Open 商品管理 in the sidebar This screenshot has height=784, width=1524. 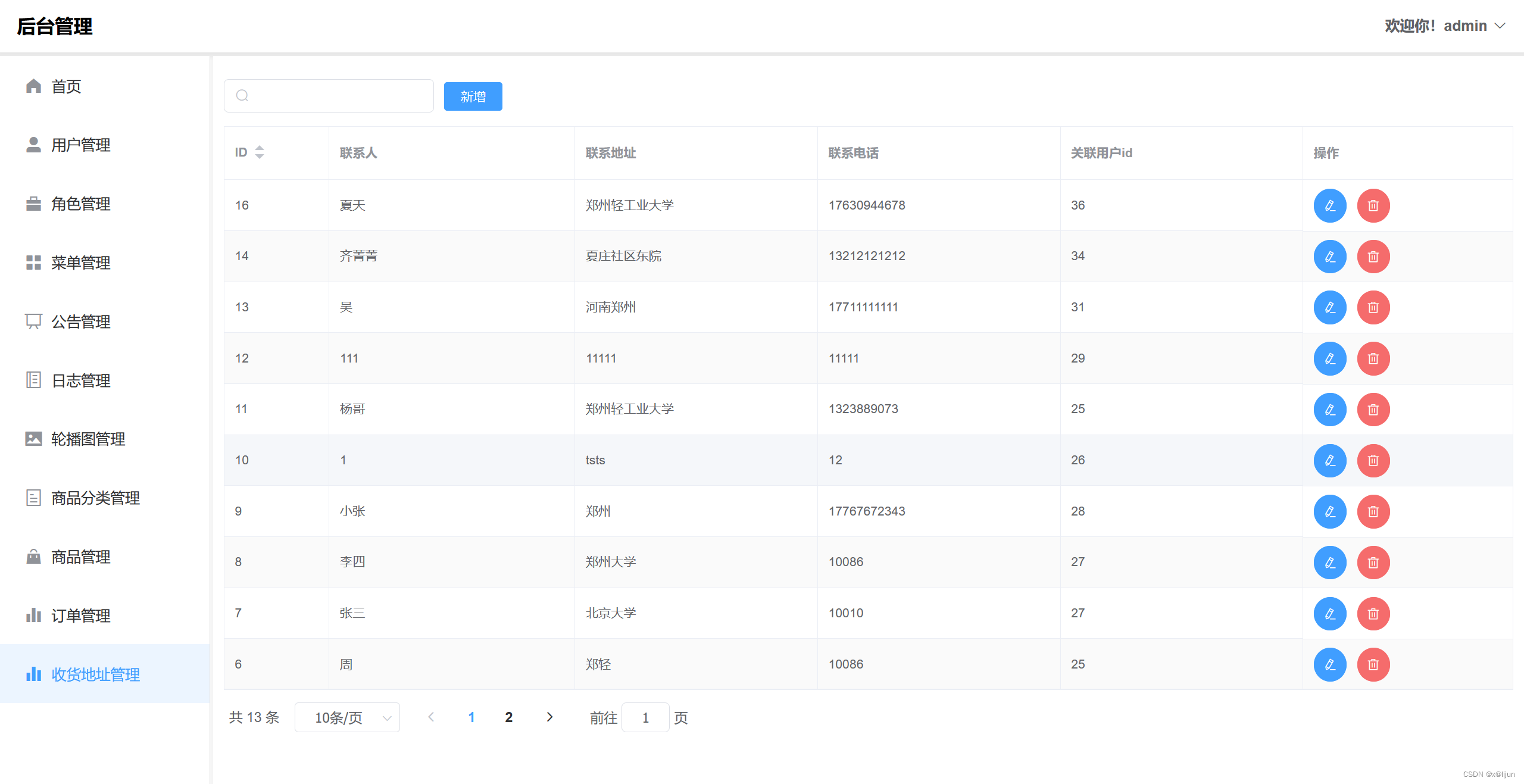click(105, 557)
